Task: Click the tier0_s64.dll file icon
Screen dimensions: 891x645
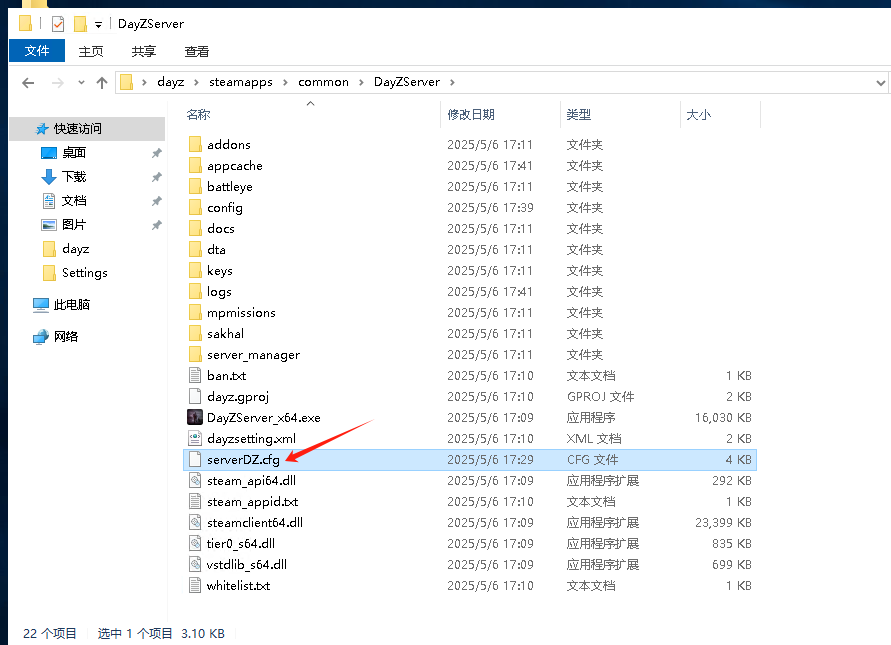Action: pos(195,544)
